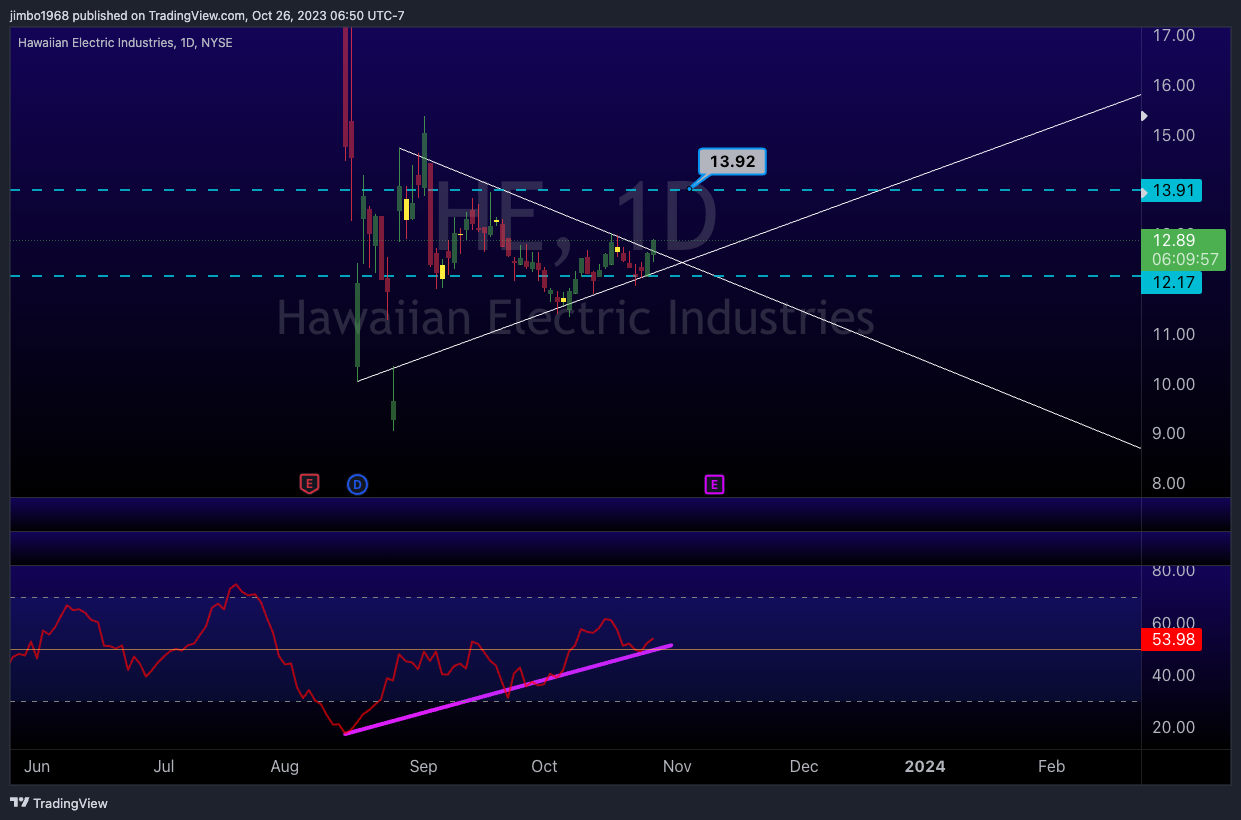This screenshot has width=1241, height=820.
Task: Click the 10.00 price axis label
Action: (1174, 384)
